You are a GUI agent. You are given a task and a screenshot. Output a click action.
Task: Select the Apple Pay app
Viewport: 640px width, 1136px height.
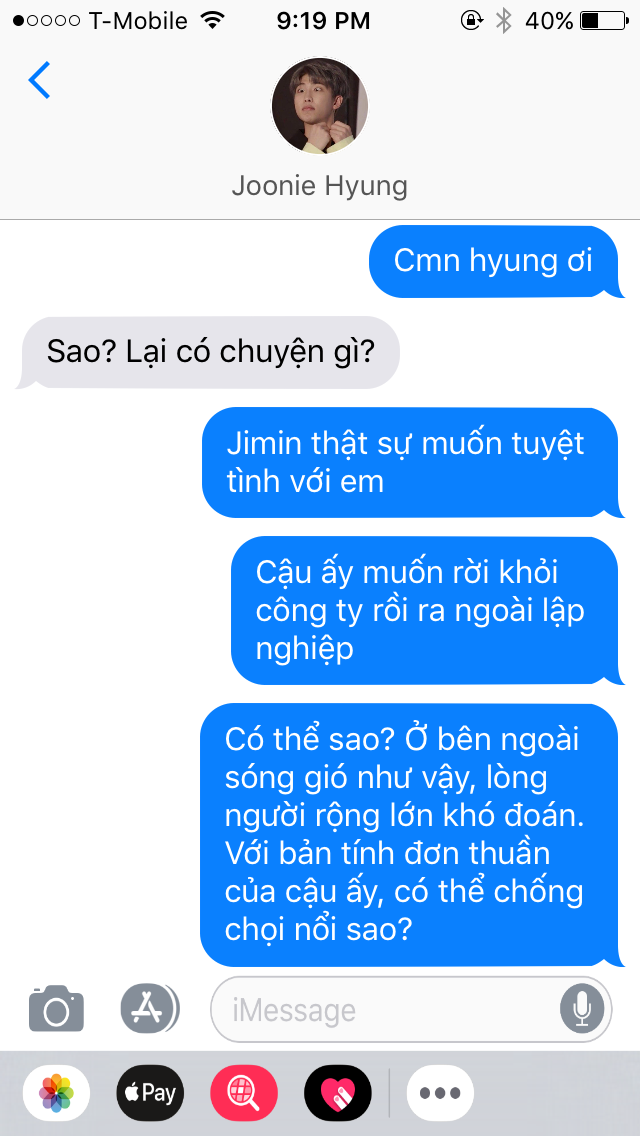[x=150, y=1093]
